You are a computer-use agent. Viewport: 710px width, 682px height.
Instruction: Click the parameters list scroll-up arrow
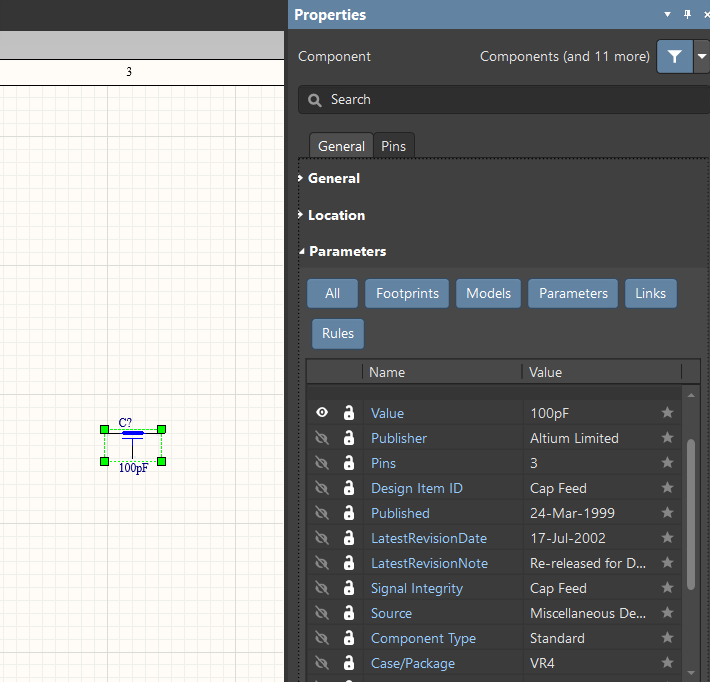[x=691, y=395]
